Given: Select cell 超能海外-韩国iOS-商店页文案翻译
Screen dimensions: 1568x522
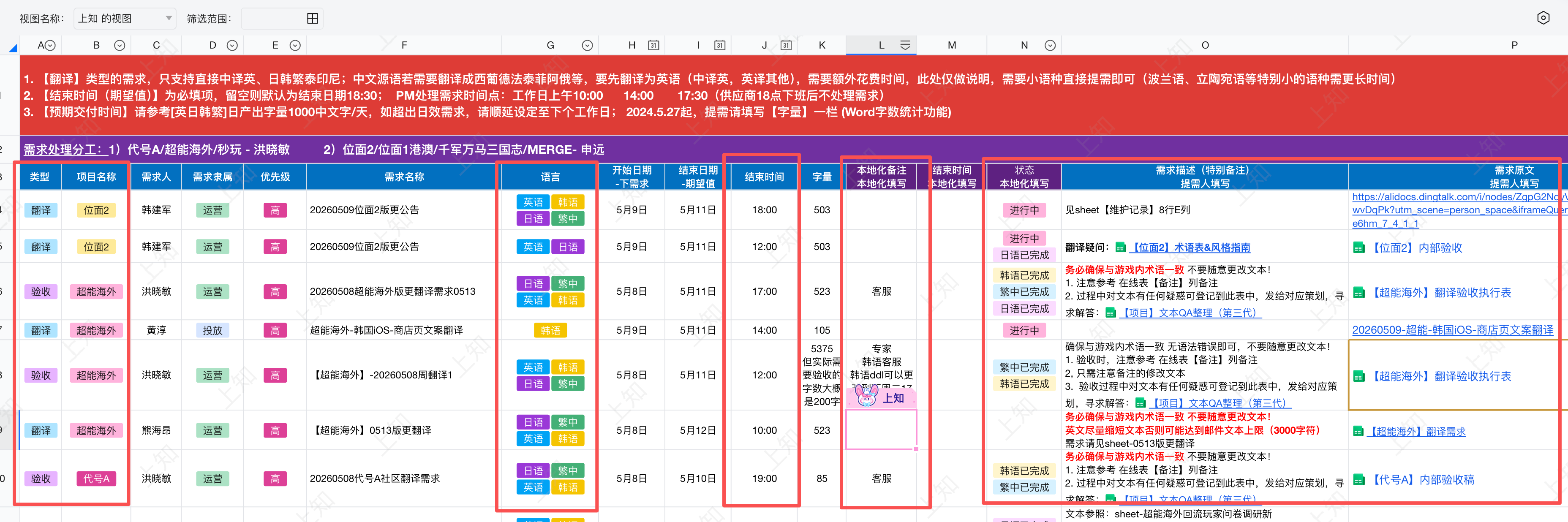Looking at the screenshot, I should pos(404,330).
